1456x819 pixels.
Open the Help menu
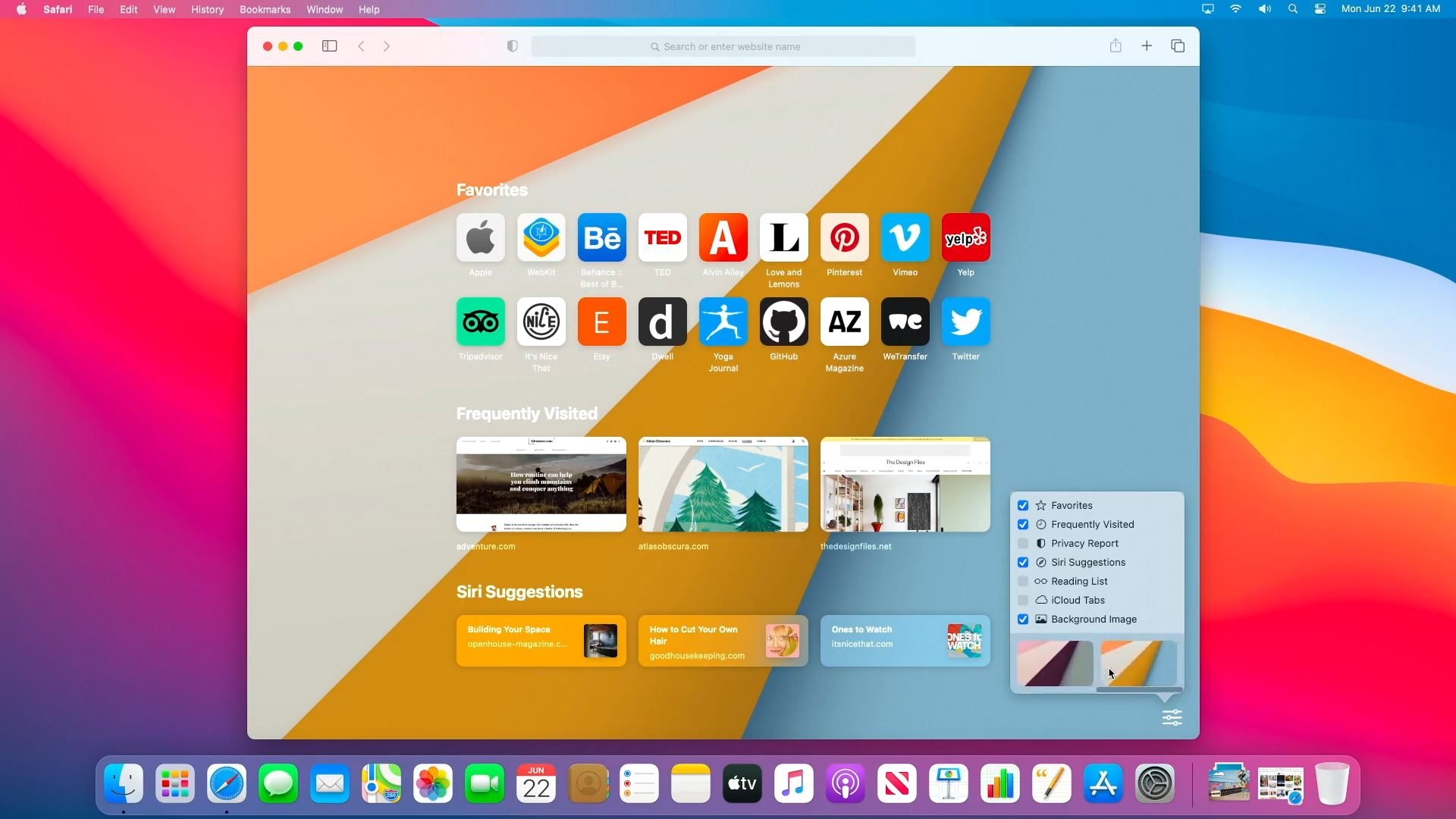pyautogui.click(x=369, y=9)
